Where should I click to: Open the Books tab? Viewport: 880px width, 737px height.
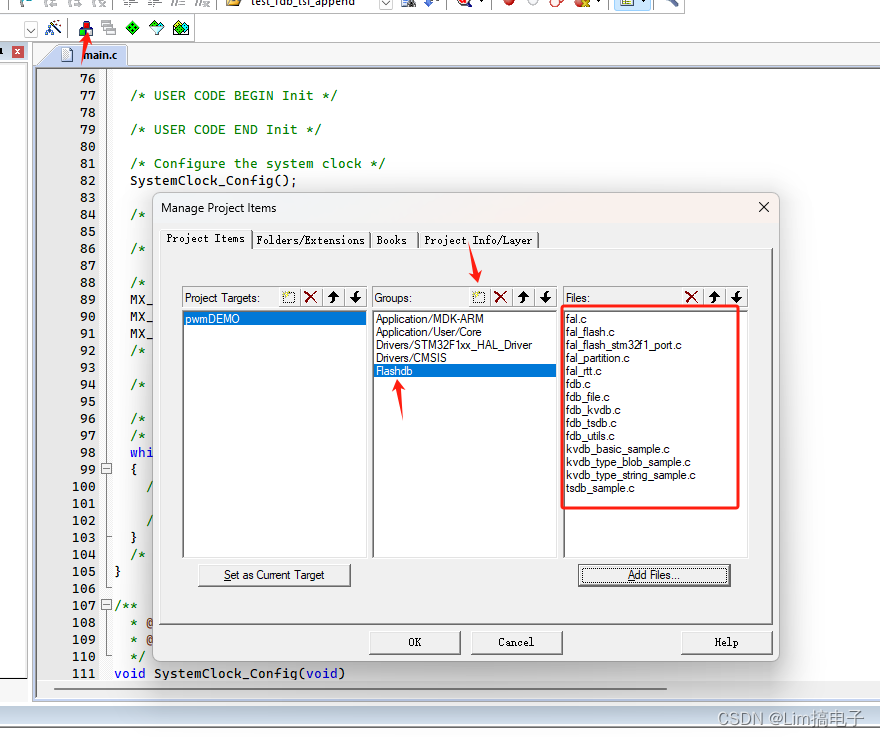[x=391, y=239]
